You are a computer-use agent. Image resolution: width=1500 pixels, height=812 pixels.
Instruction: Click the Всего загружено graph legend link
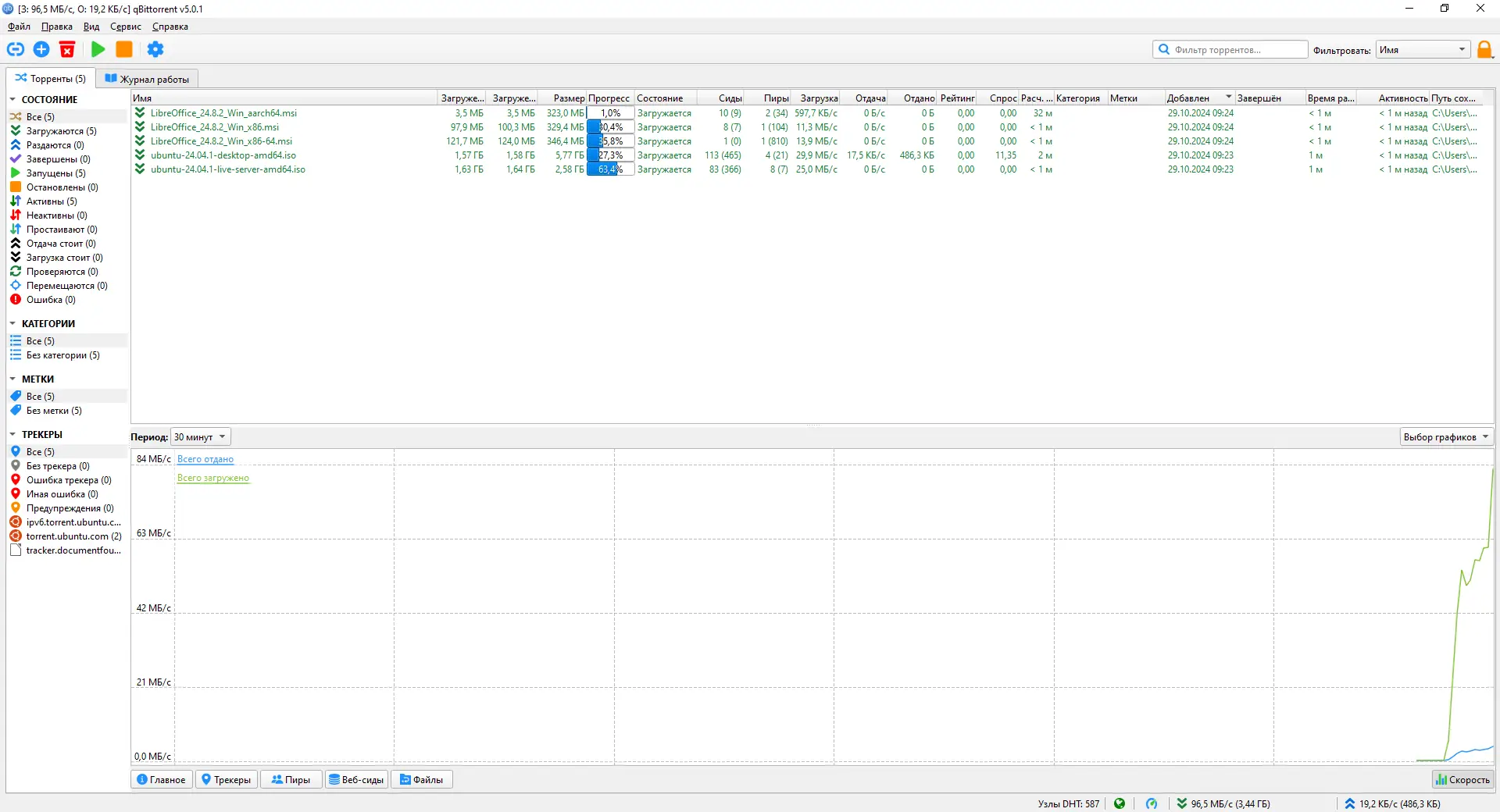(x=213, y=478)
